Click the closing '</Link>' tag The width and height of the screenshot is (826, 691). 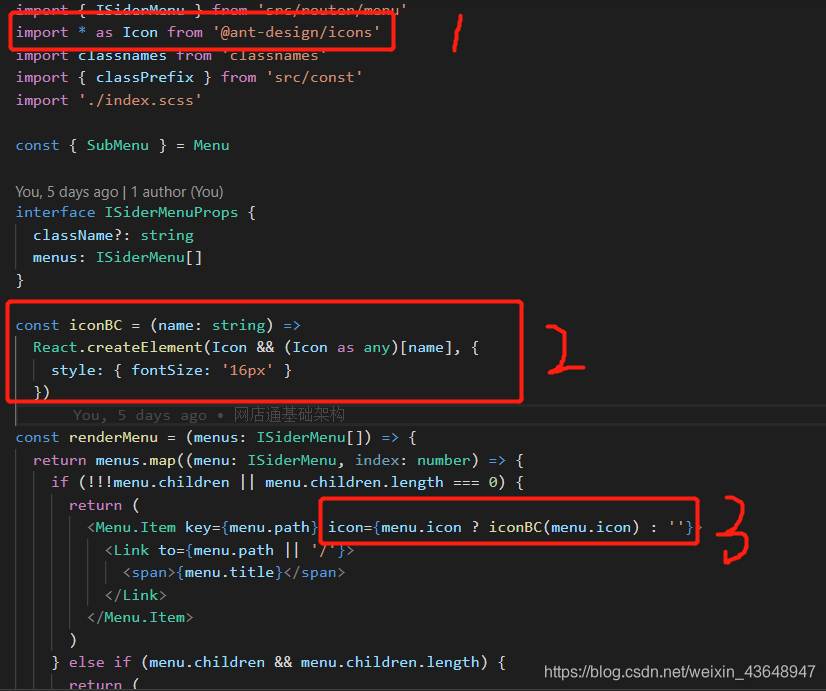click(x=135, y=595)
